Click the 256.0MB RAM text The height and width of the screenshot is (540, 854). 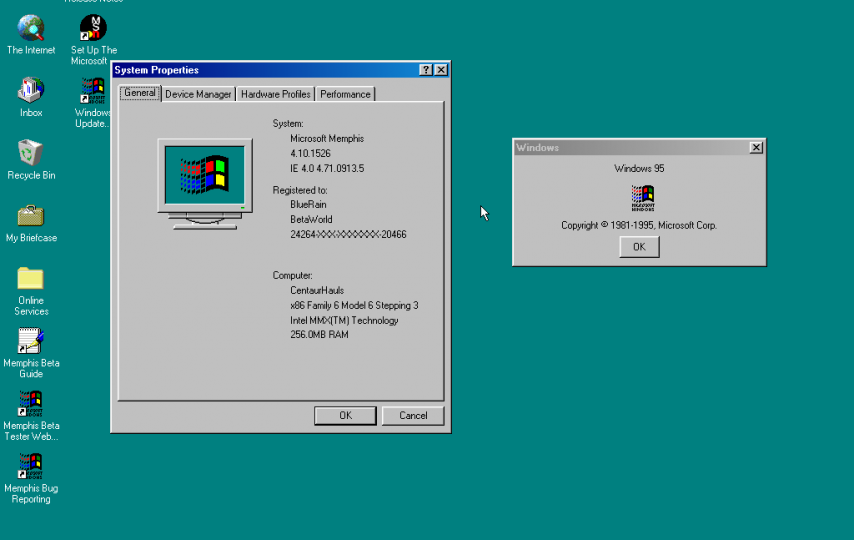pyautogui.click(x=319, y=335)
